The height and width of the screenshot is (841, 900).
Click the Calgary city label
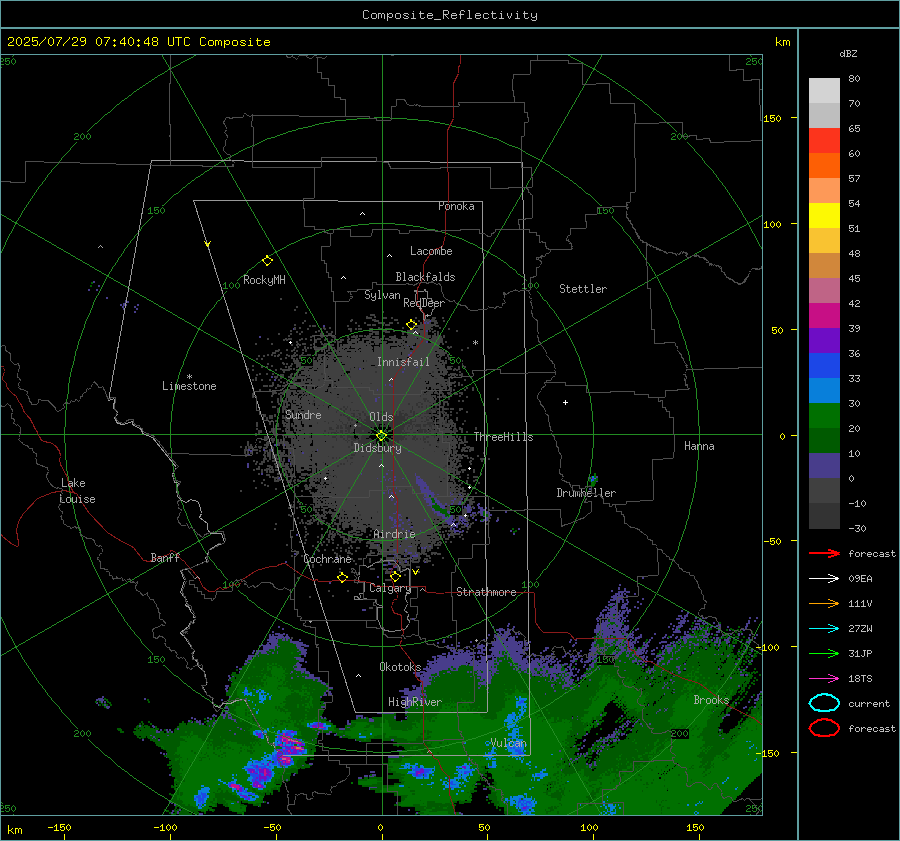tap(390, 588)
